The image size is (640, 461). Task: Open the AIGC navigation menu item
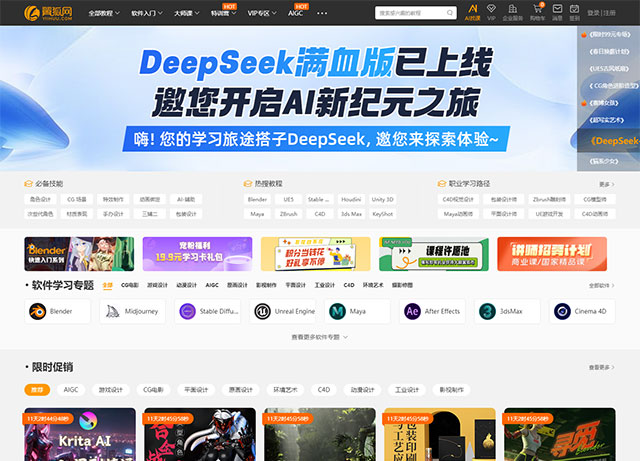297,14
